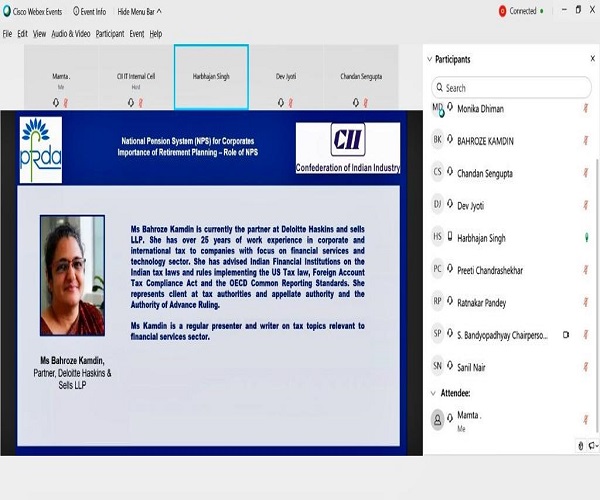Hide the menu bar
Image resolution: width=600 pixels, height=500 pixels.
[x=139, y=12]
